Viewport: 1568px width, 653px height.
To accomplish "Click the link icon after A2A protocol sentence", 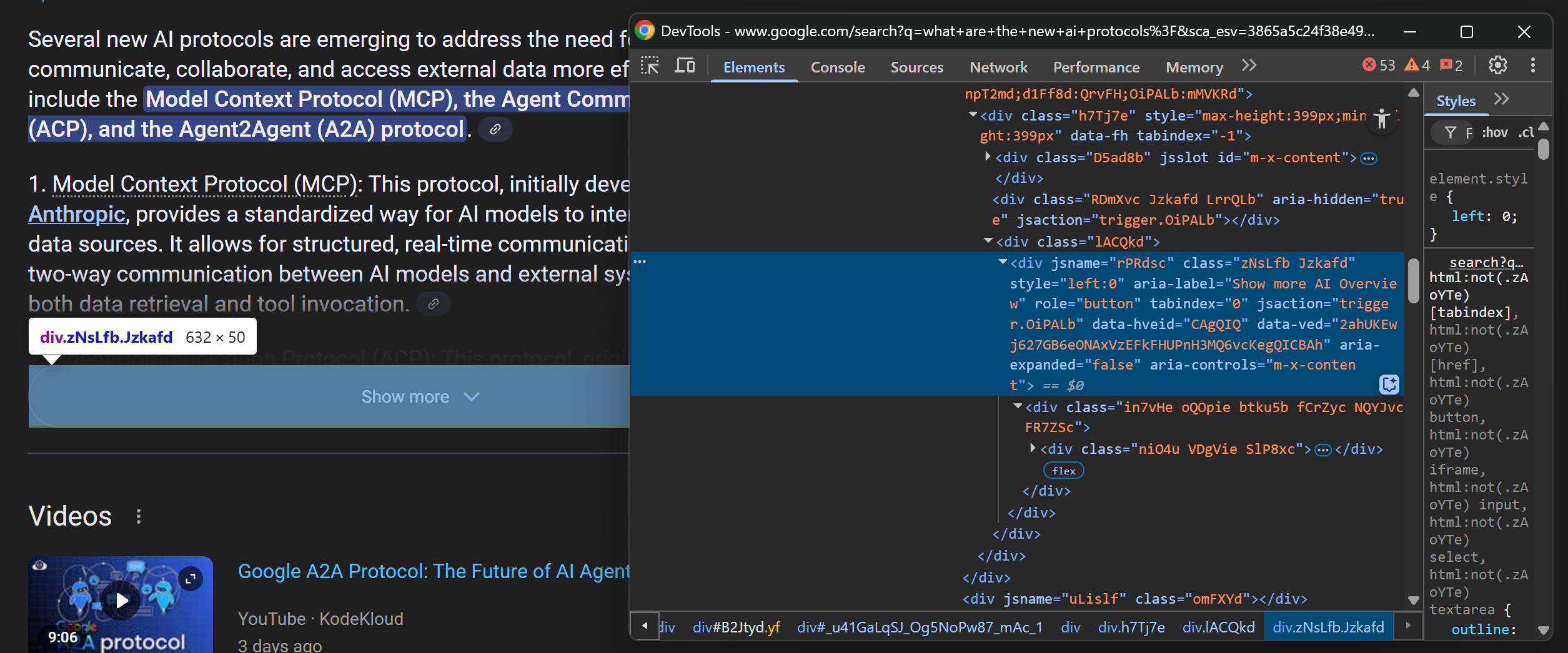I will pyautogui.click(x=495, y=129).
